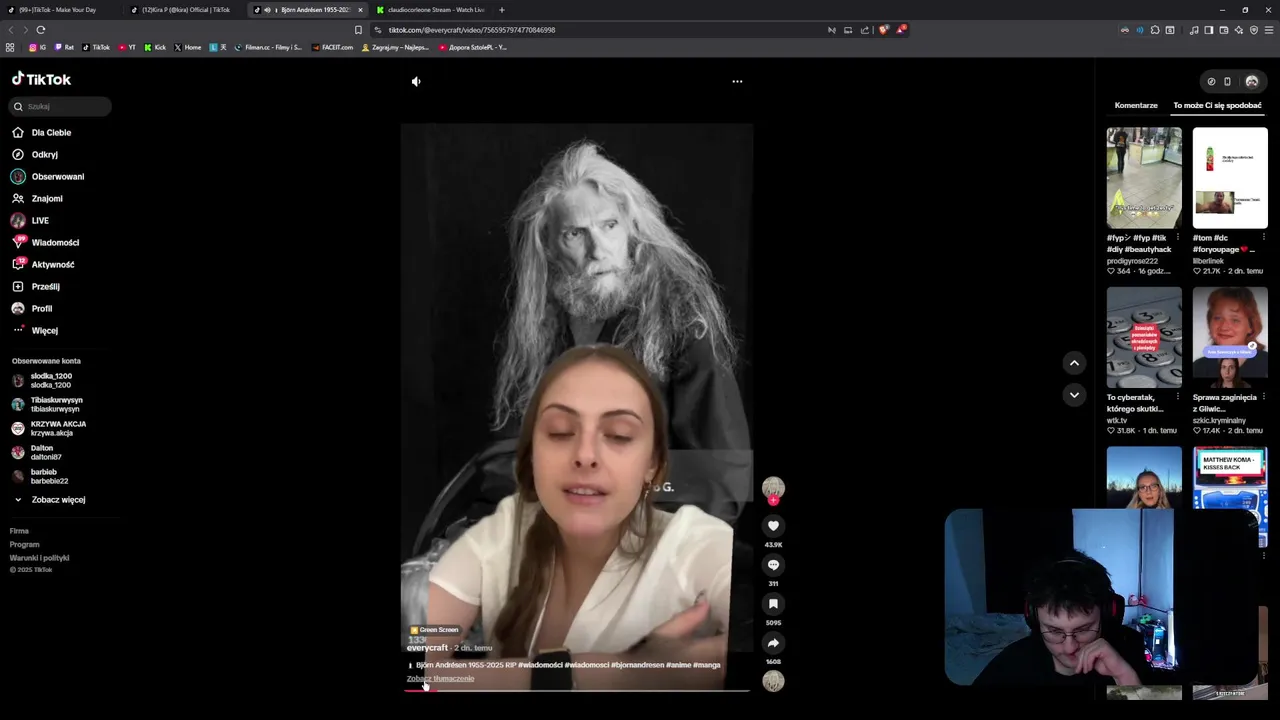
Task: Bookmark this page with the bookmark icon
Action: tap(358, 30)
